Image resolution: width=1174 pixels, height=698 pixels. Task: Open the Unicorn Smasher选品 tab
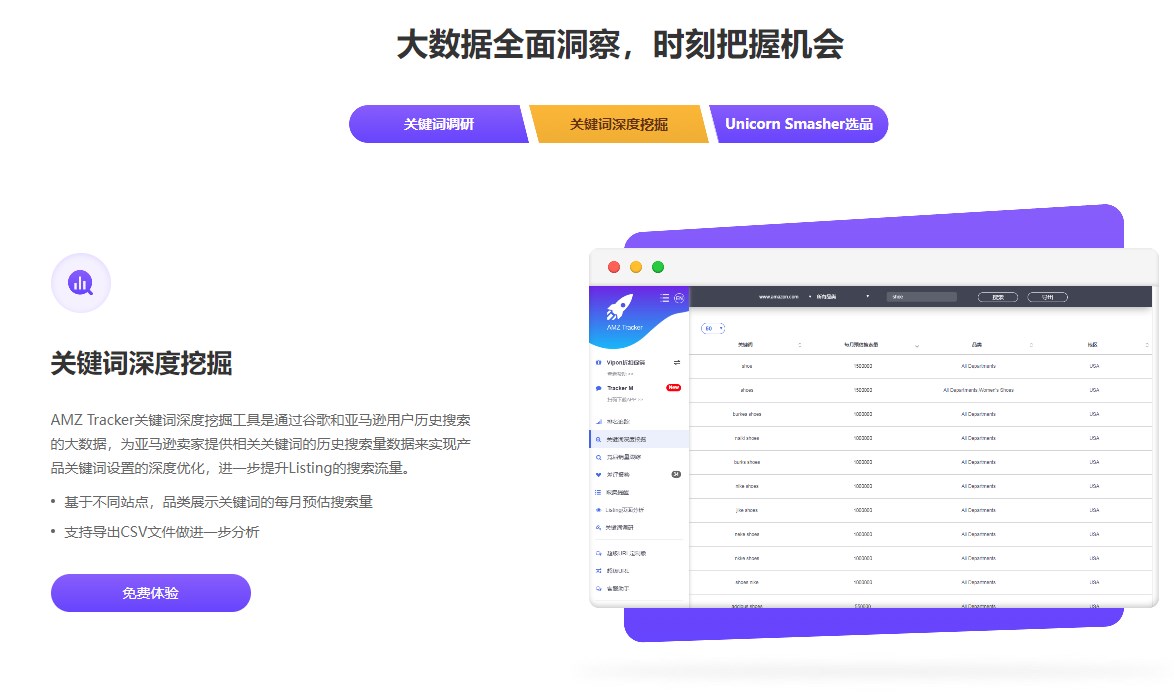pyautogui.click(x=798, y=124)
